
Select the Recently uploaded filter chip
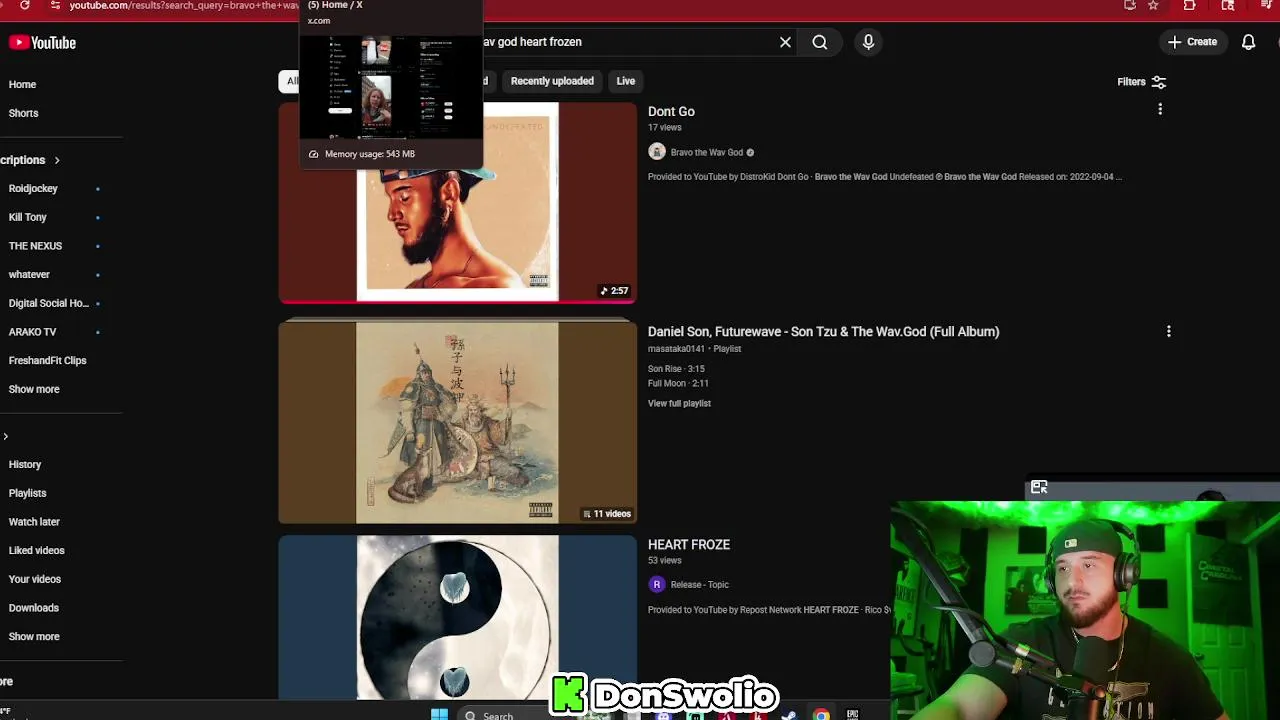552,81
